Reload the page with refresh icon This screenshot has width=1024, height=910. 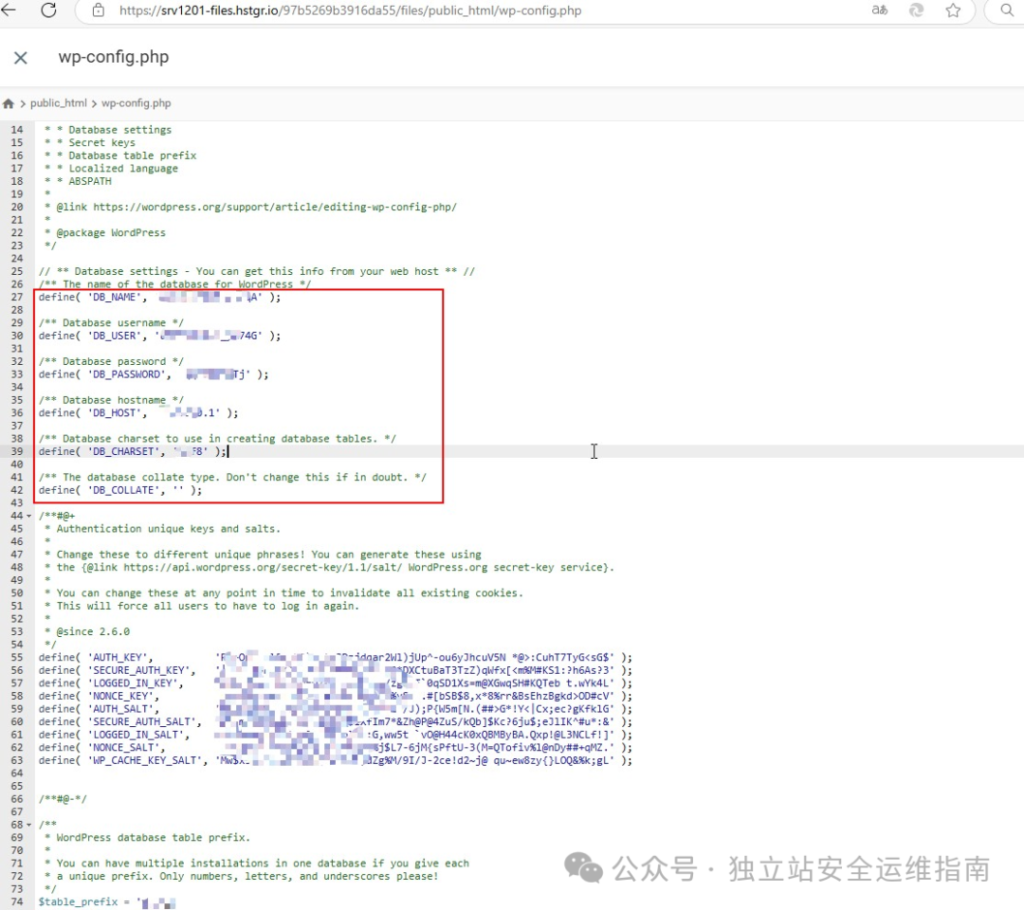[x=49, y=10]
